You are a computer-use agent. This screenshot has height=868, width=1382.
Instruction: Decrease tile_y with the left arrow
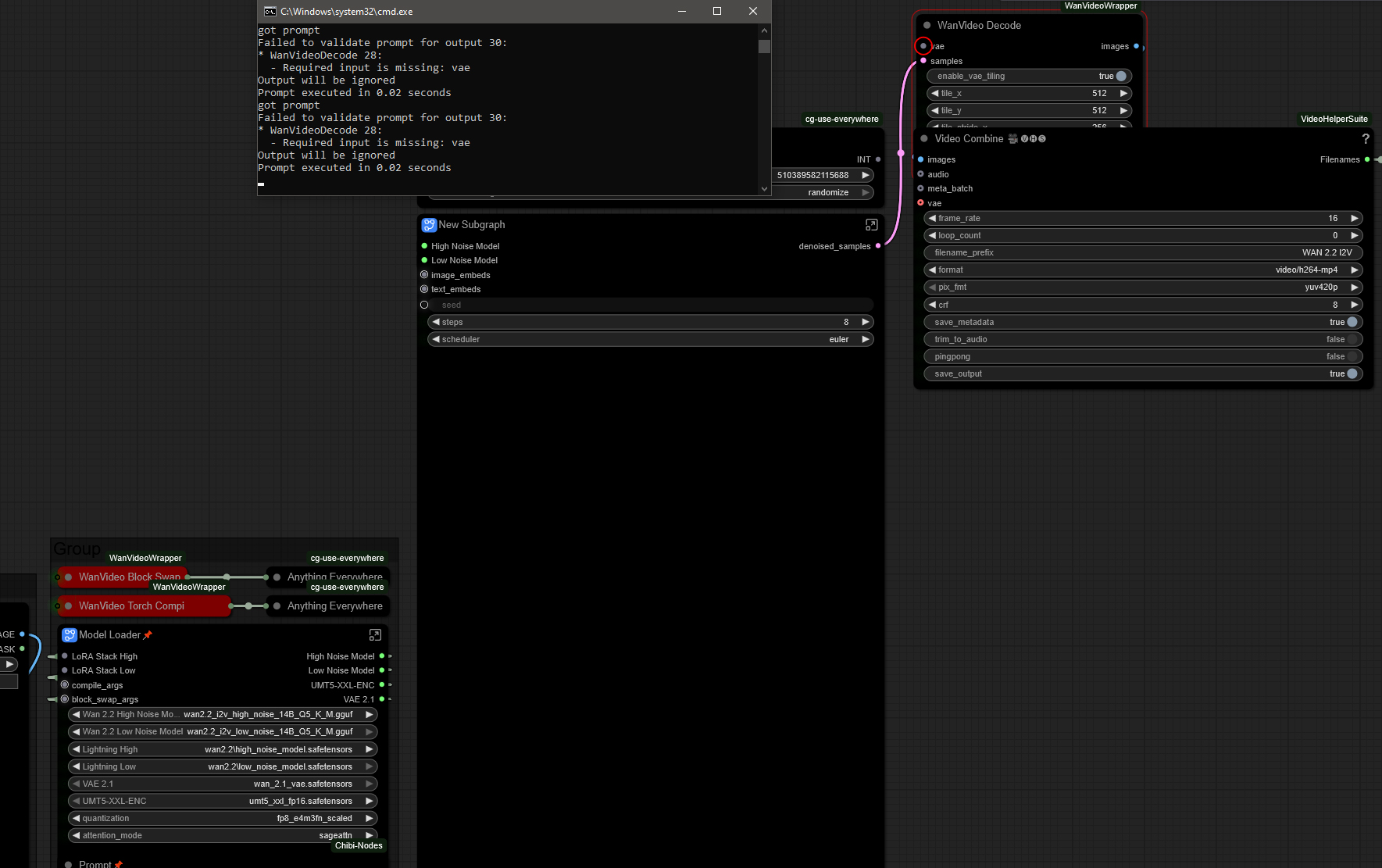[x=935, y=110]
